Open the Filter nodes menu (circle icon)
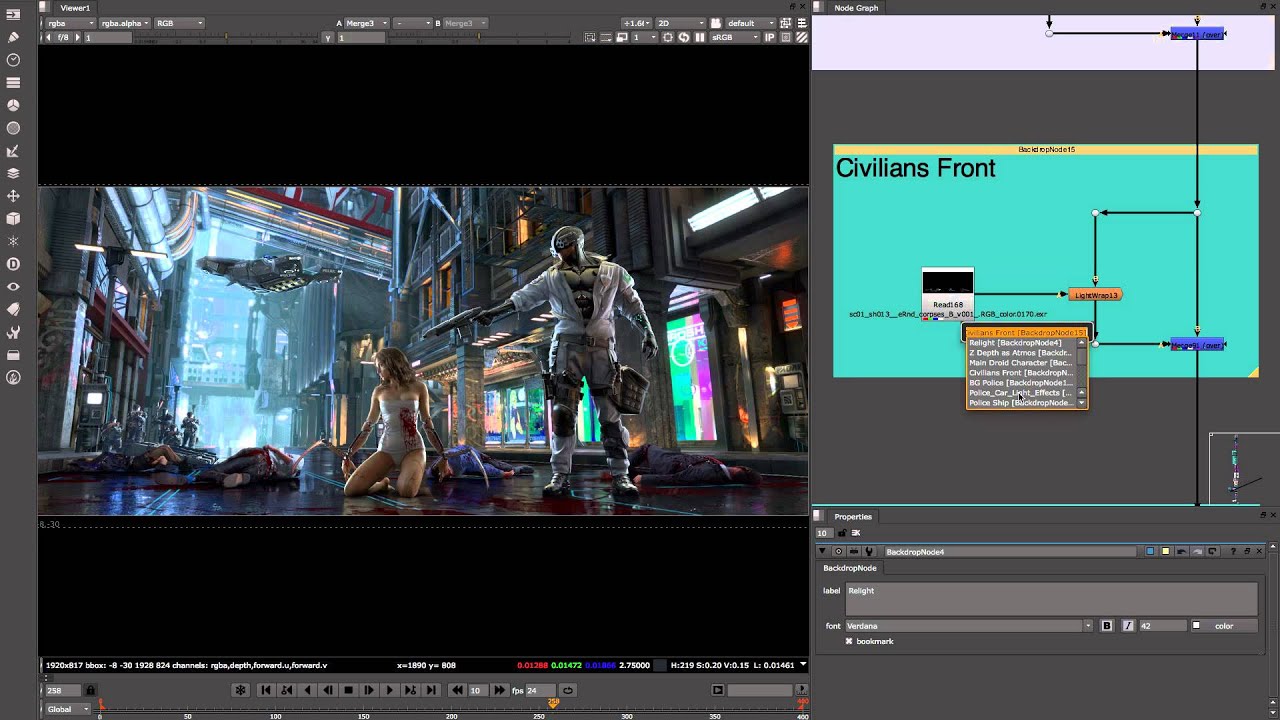The height and width of the screenshot is (720, 1280). click(x=13, y=128)
